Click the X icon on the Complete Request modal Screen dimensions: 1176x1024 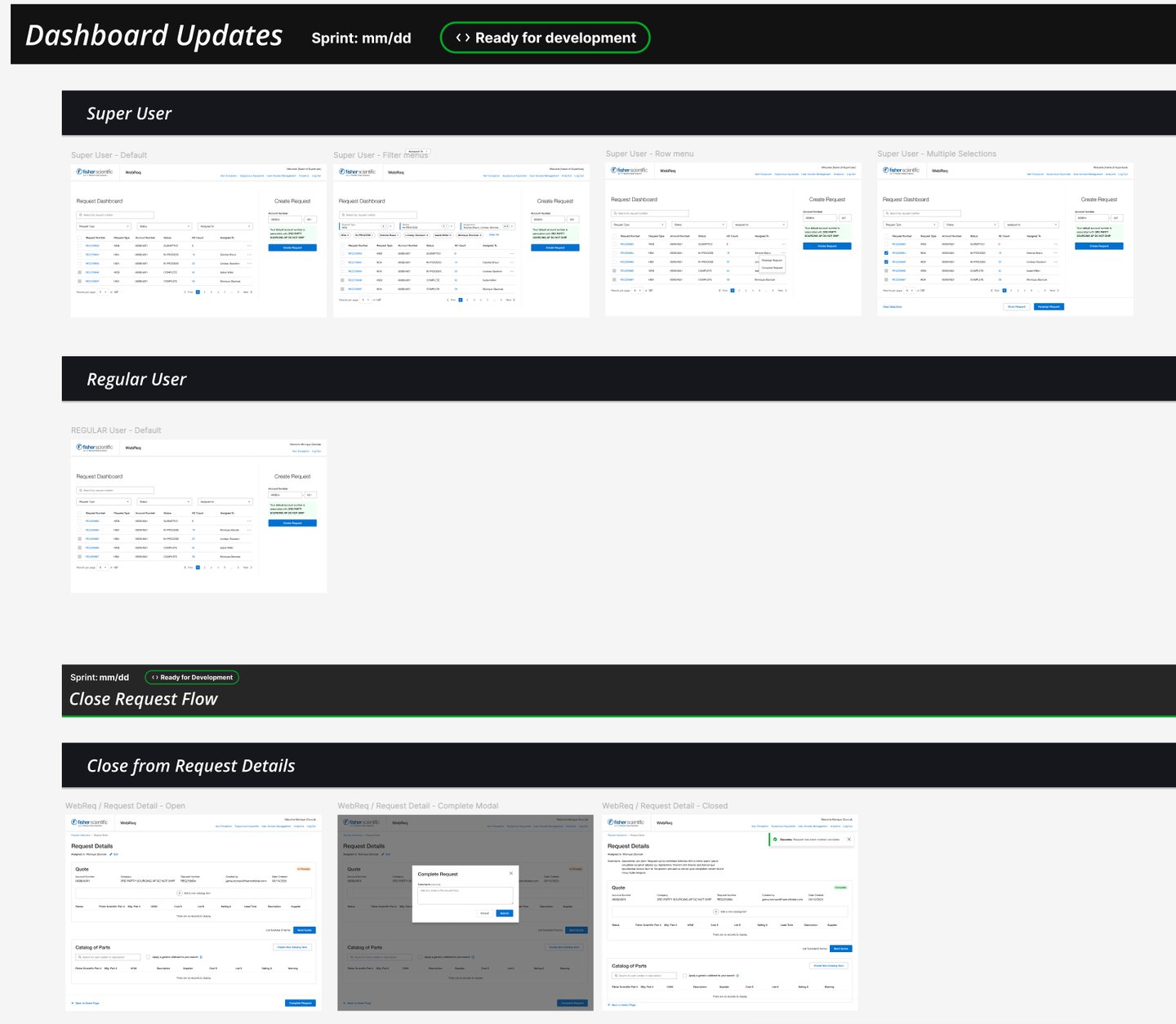[511, 874]
